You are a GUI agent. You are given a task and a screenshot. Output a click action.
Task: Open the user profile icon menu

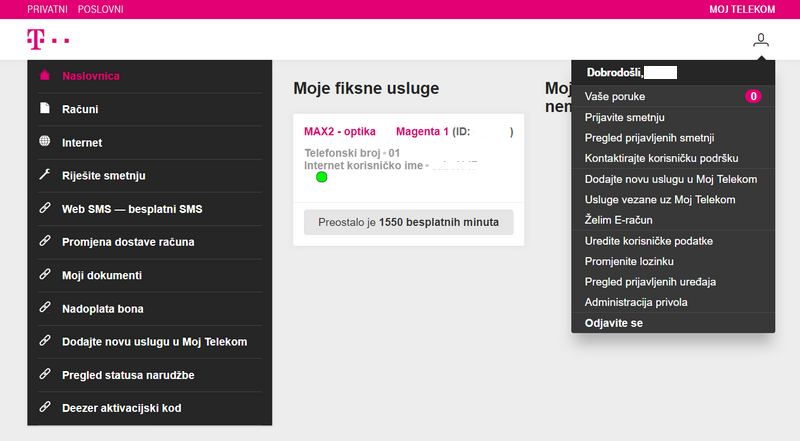coord(761,40)
